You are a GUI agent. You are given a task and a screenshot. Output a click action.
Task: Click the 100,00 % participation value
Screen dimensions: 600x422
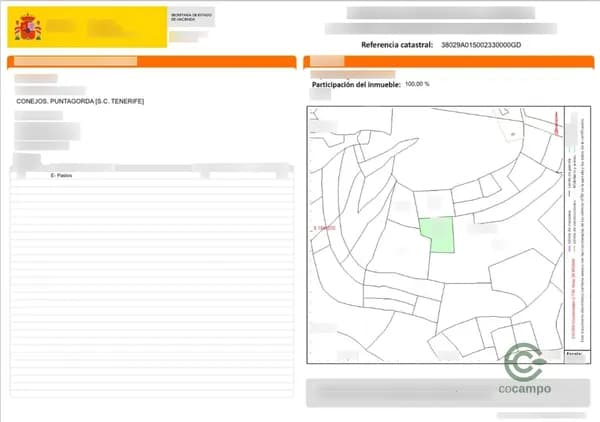coord(417,85)
